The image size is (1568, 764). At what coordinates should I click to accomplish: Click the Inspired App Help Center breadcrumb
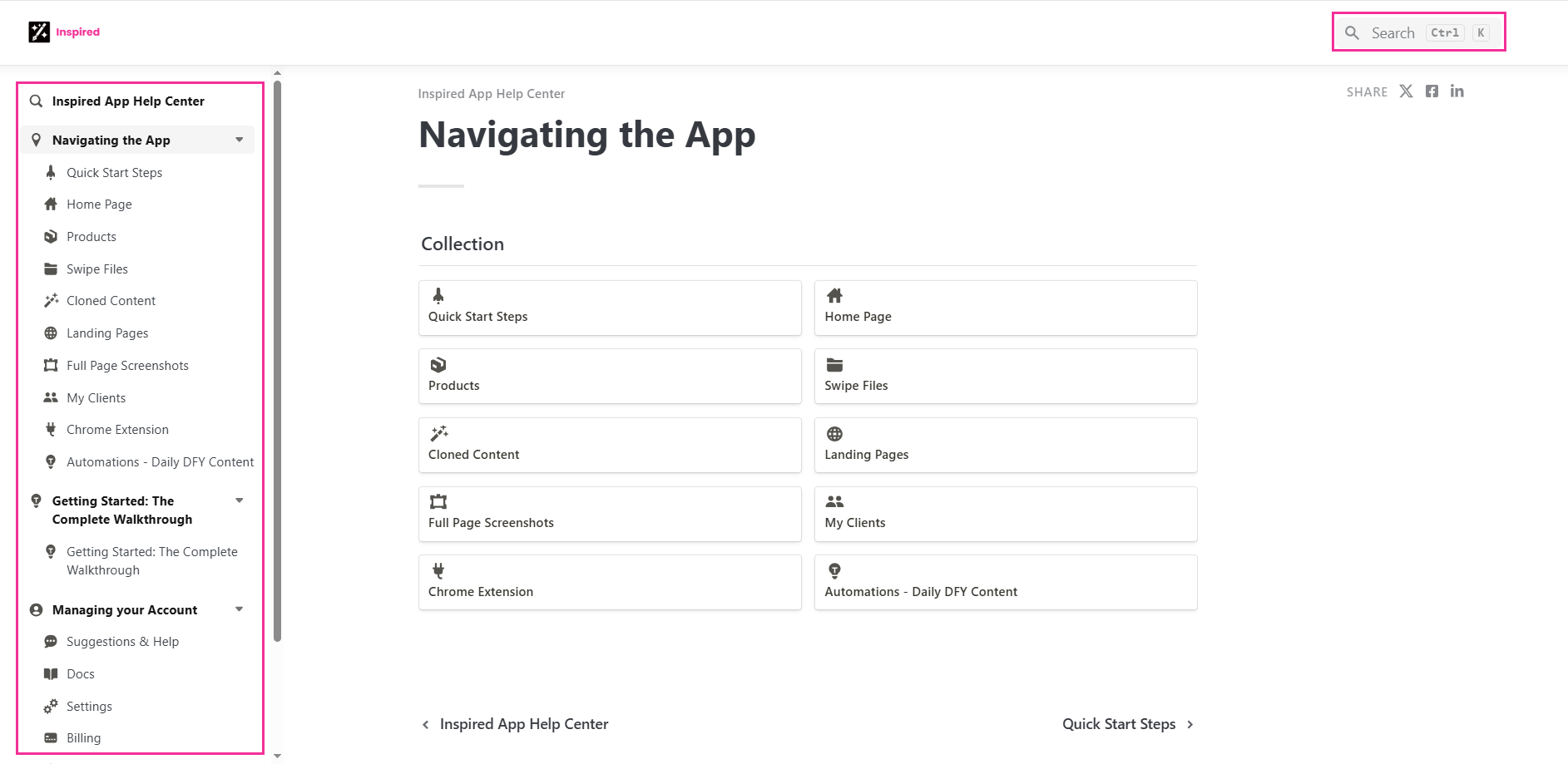(491, 94)
